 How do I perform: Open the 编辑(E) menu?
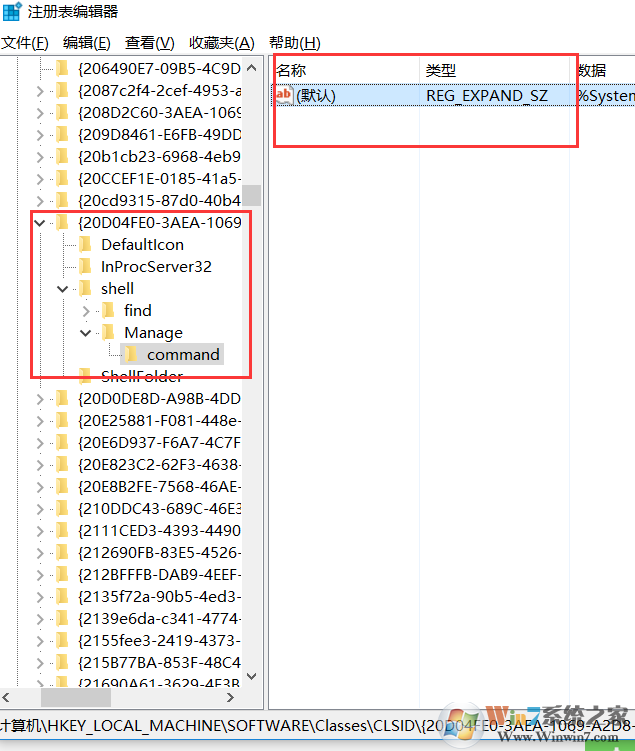(87, 43)
